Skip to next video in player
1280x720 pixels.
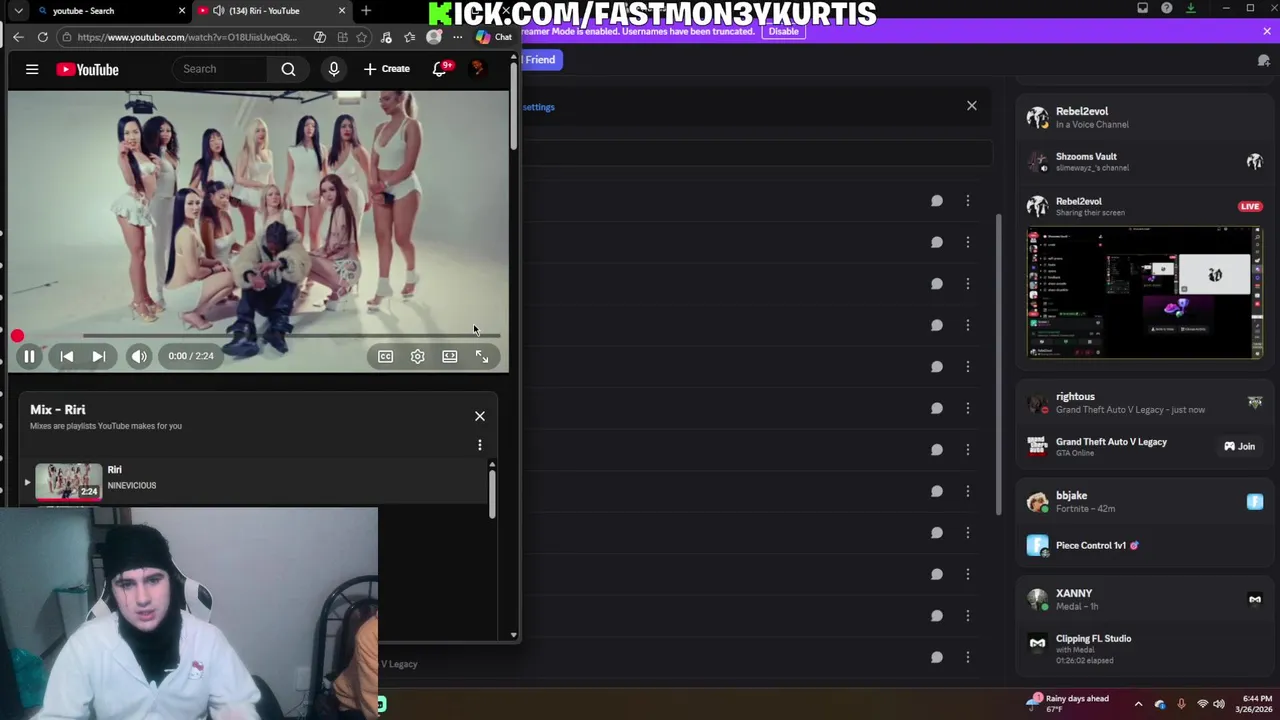(98, 356)
